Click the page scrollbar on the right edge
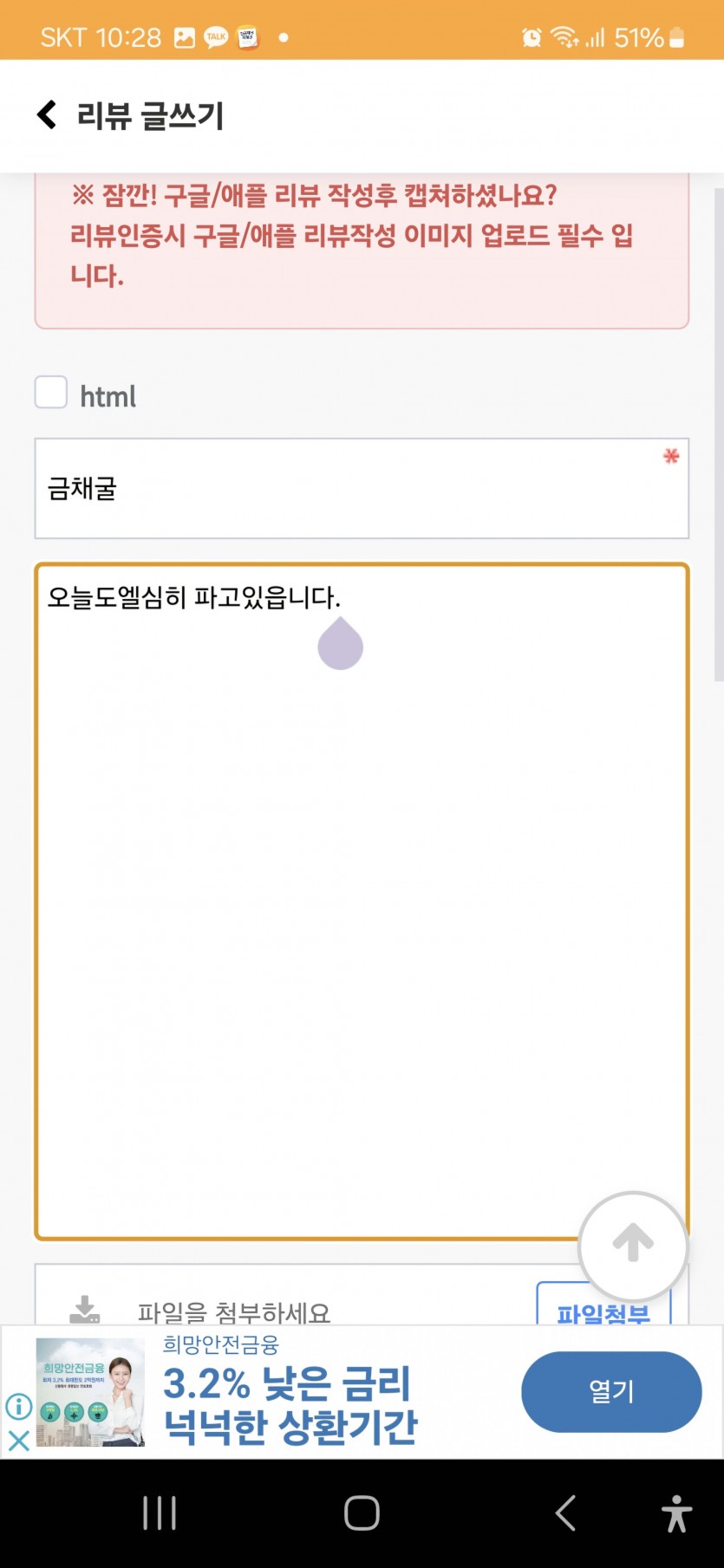 point(718,433)
